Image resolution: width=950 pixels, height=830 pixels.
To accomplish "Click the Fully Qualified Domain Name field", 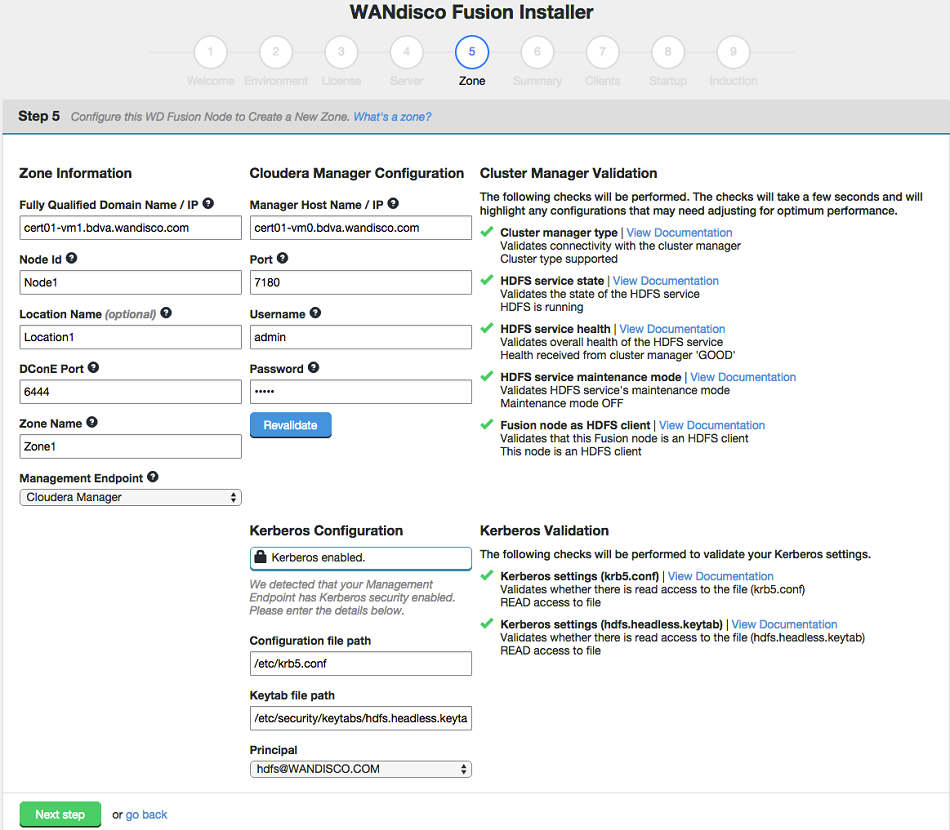I will click(130, 228).
